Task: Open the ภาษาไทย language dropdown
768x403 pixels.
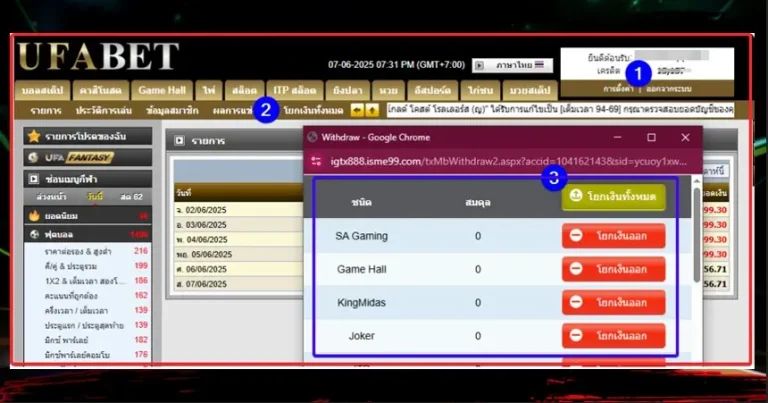Action: 512,65
